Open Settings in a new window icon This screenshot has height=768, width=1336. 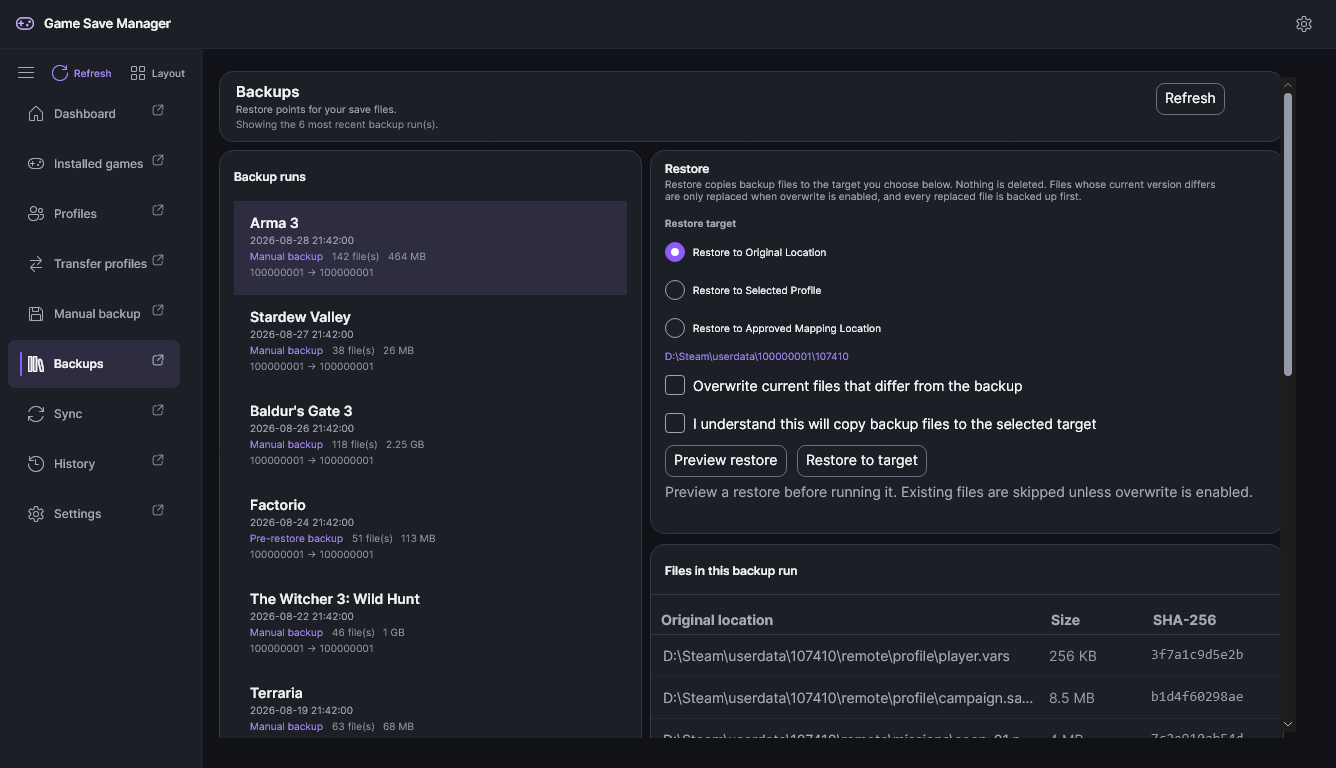158,511
